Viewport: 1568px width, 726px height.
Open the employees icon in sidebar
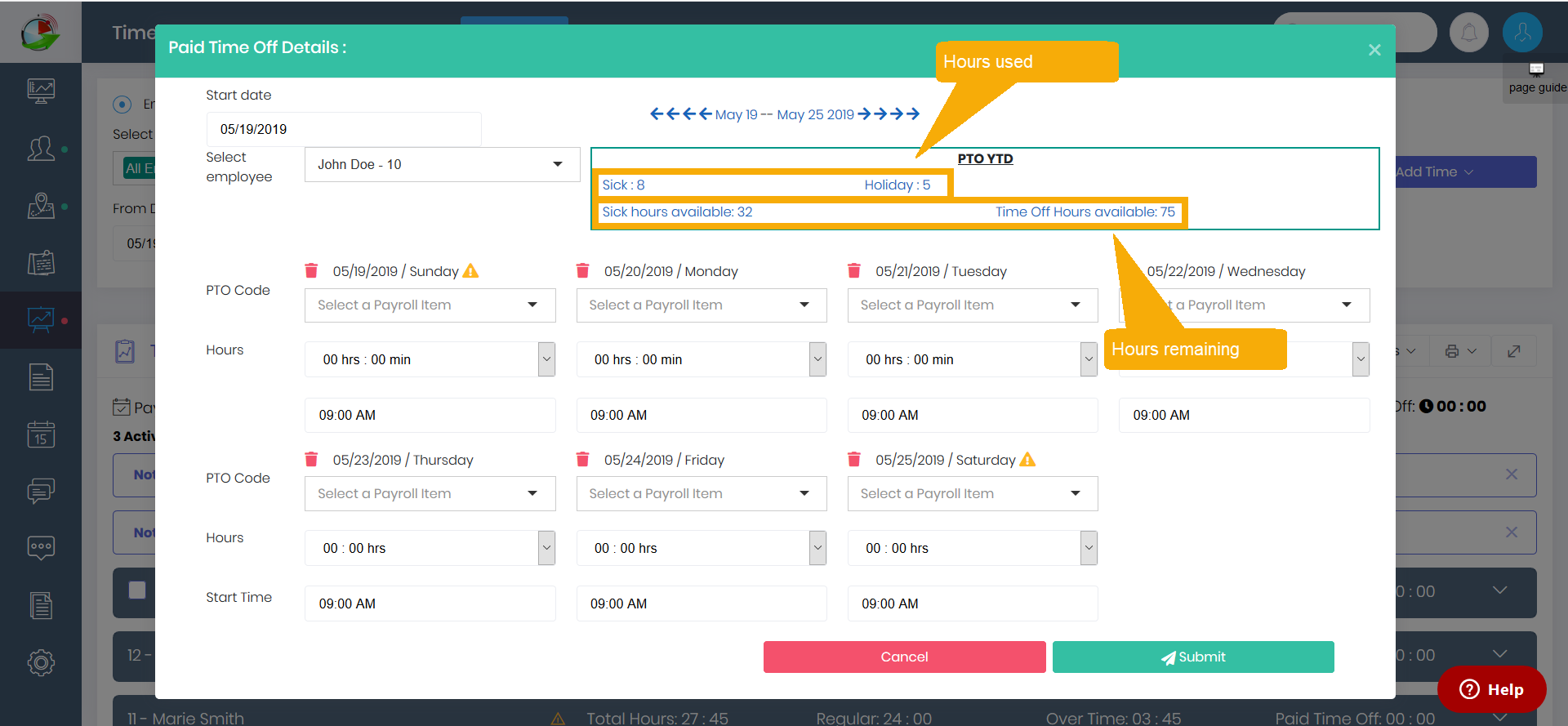[x=41, y=149]
